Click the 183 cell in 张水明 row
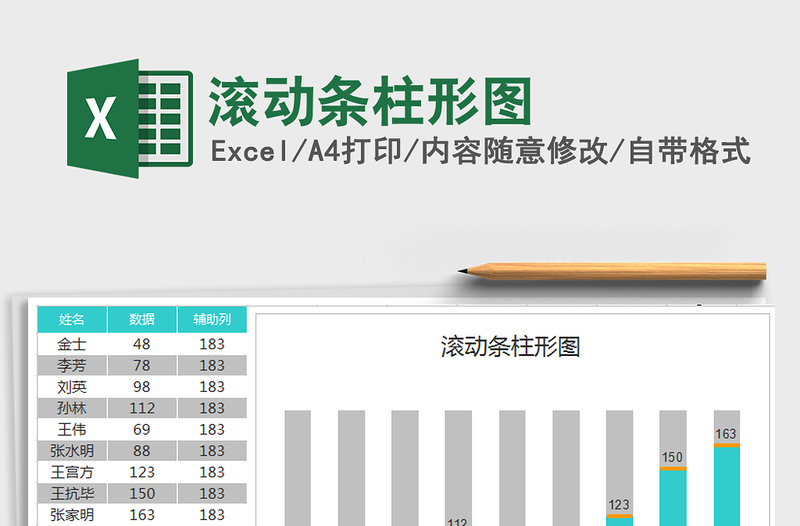The width and height of the screenshot is (800, 526). [x=212, y=451]
